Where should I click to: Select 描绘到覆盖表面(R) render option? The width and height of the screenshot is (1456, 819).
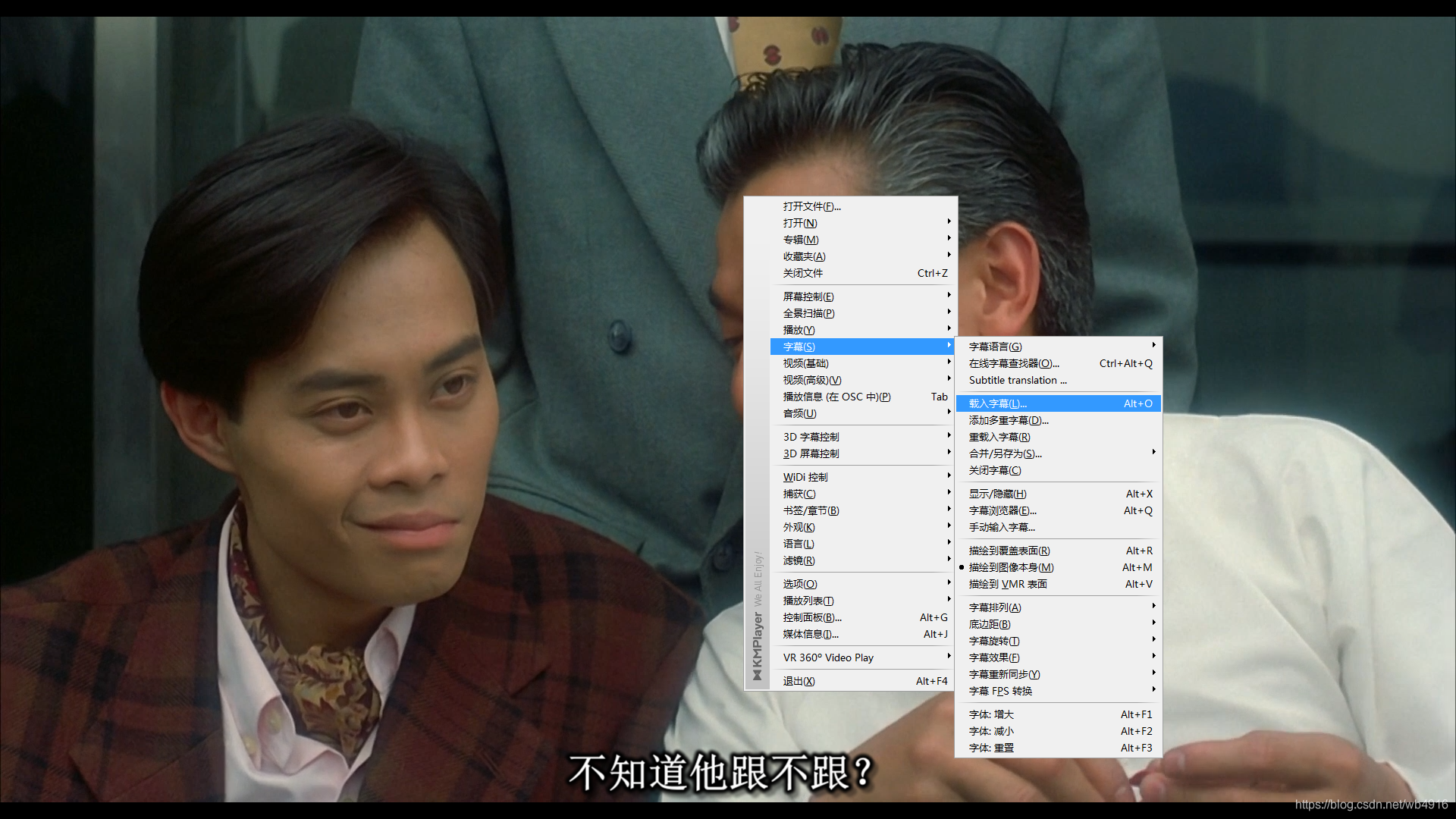click(x=1009, y=551)
